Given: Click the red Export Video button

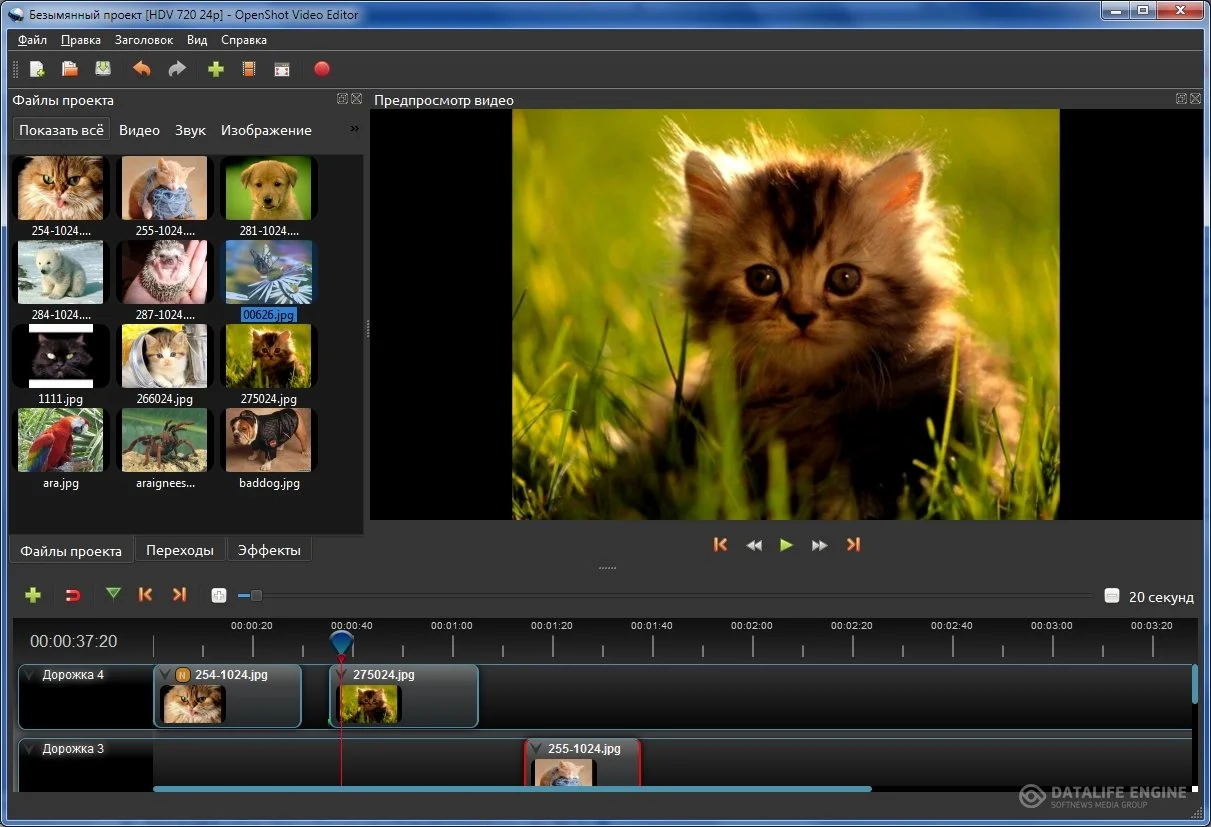Looking at the screenshot, I should [321, 69].
